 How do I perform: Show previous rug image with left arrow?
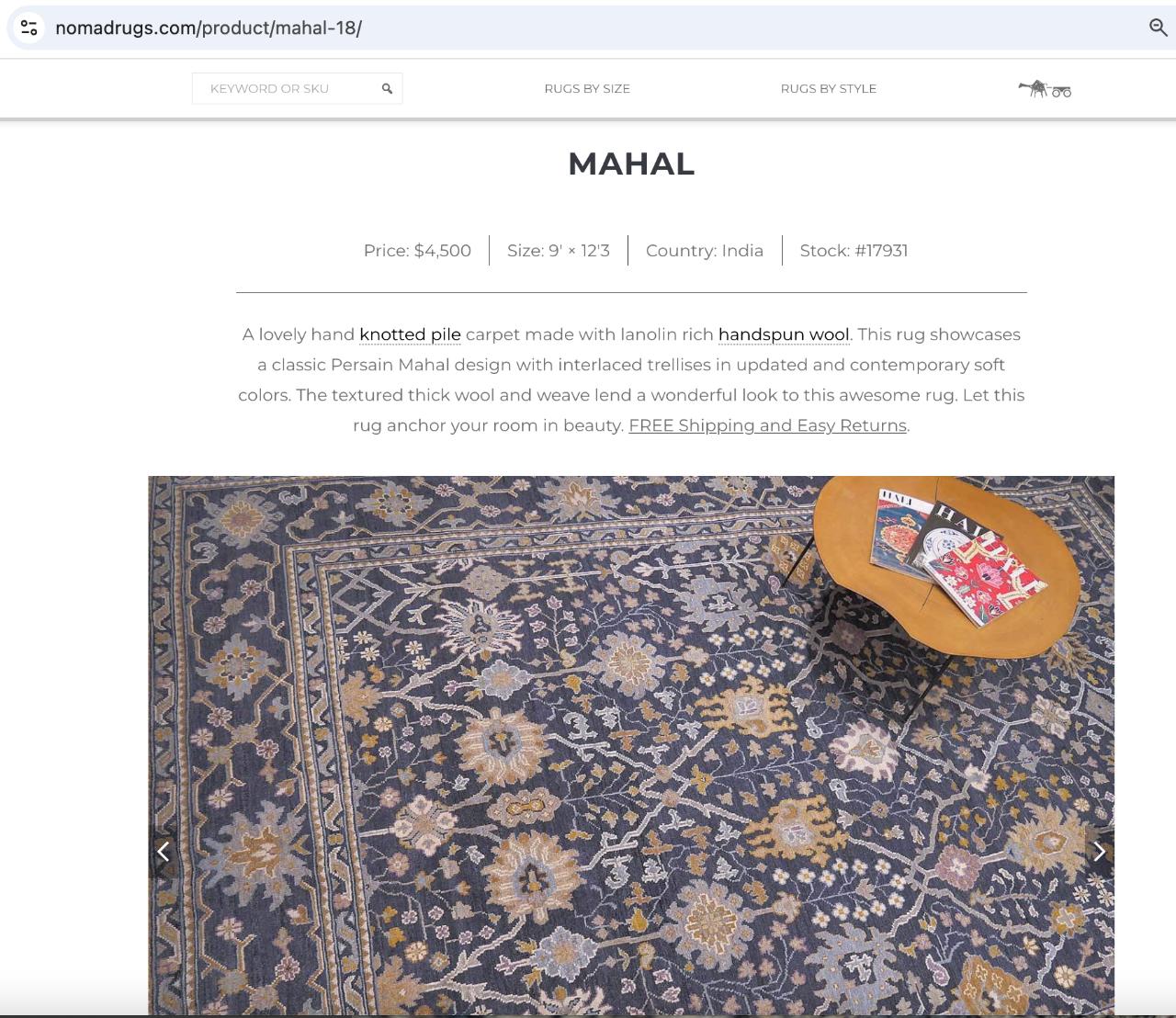(163, 852)
